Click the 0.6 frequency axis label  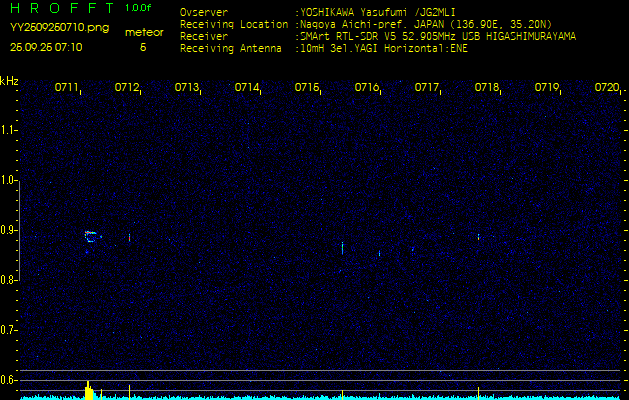click(9, 379)
